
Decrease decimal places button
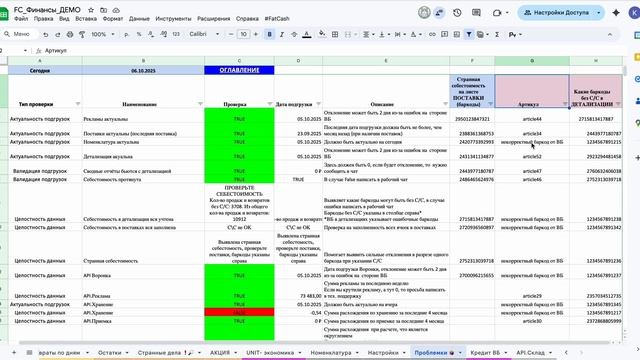pos(151,35)
